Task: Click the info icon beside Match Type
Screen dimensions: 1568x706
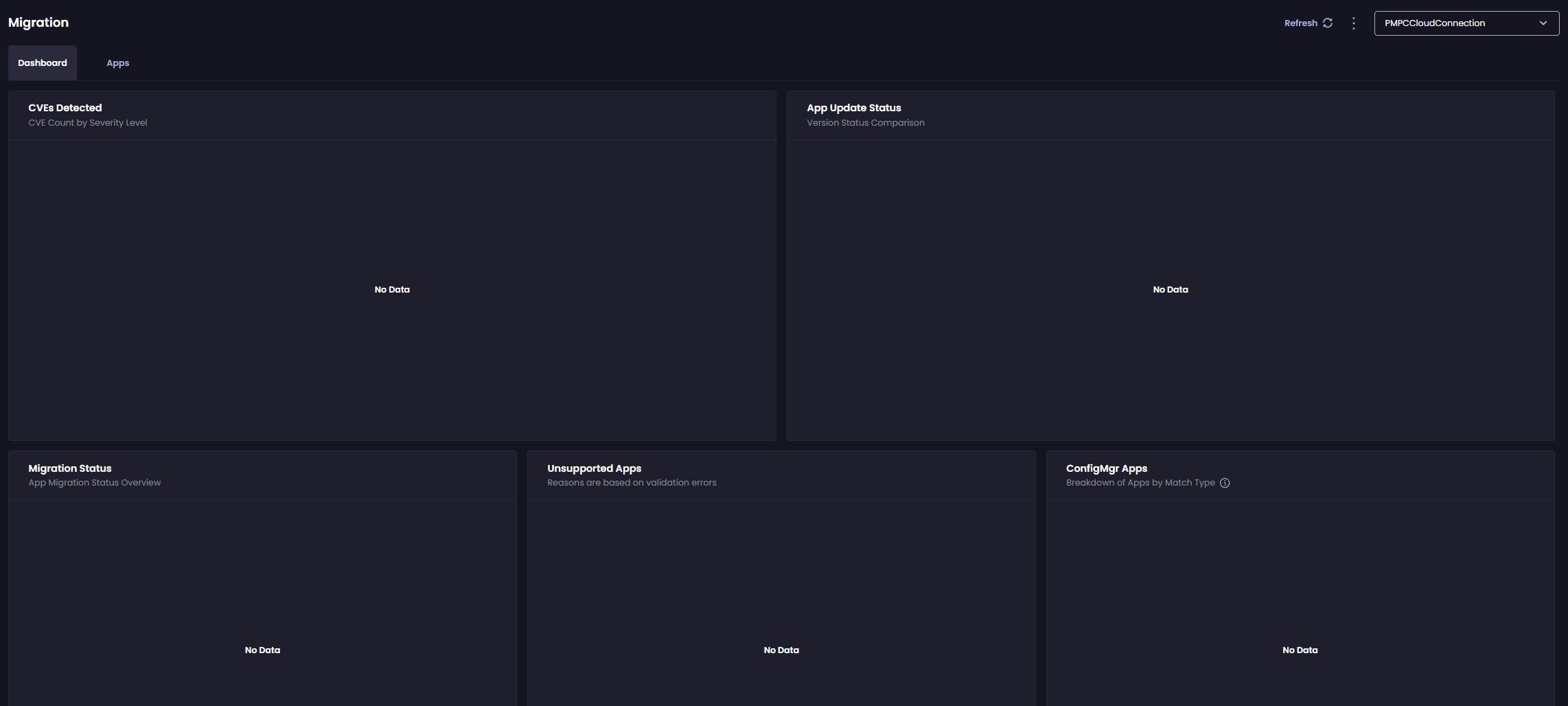Action: (x=1225, y=483)
